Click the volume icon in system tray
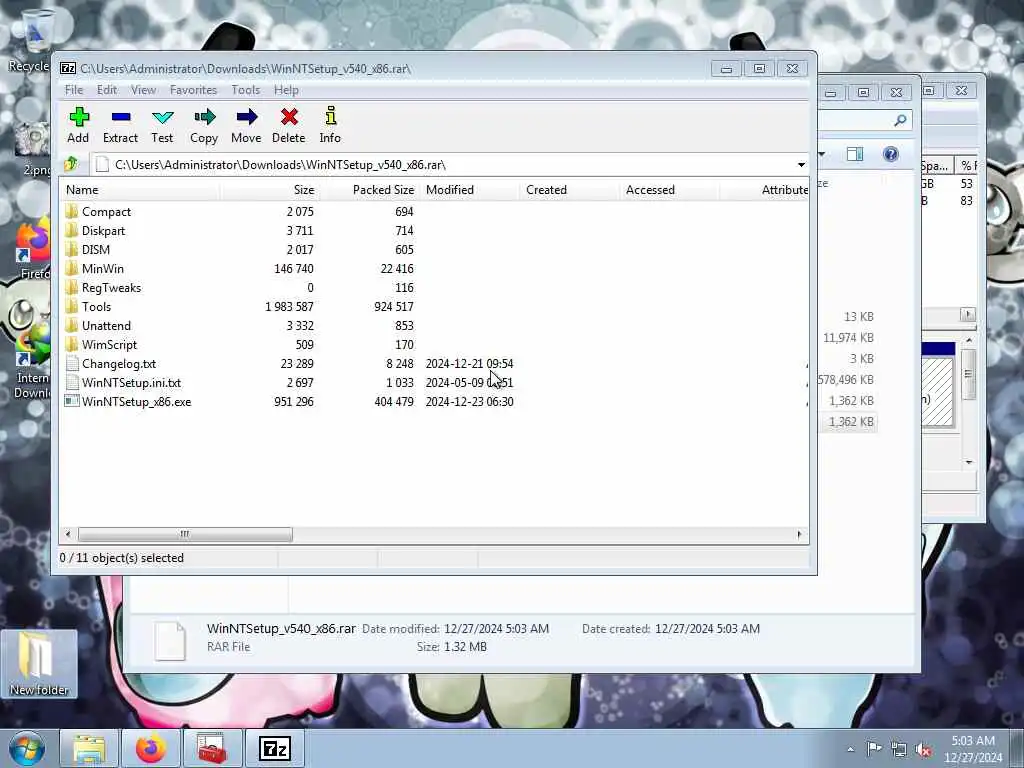Screen dimensions: 1024x768 pos(923,750)
